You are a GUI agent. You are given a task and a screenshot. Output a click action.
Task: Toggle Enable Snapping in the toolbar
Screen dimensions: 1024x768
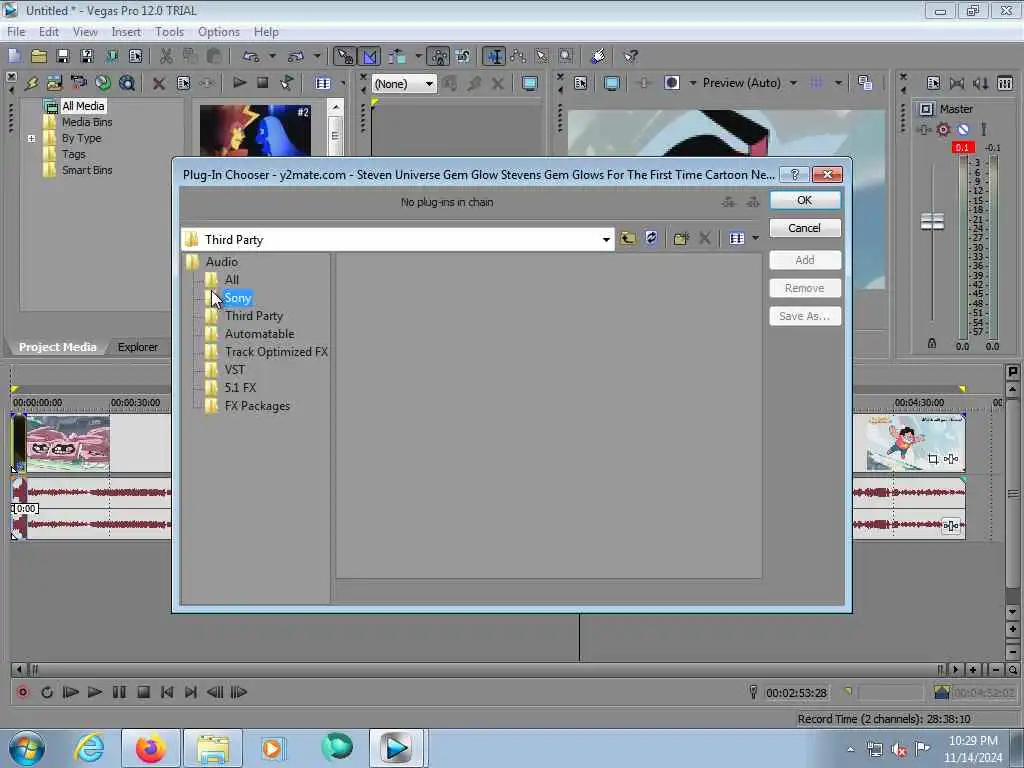(344, 57)
